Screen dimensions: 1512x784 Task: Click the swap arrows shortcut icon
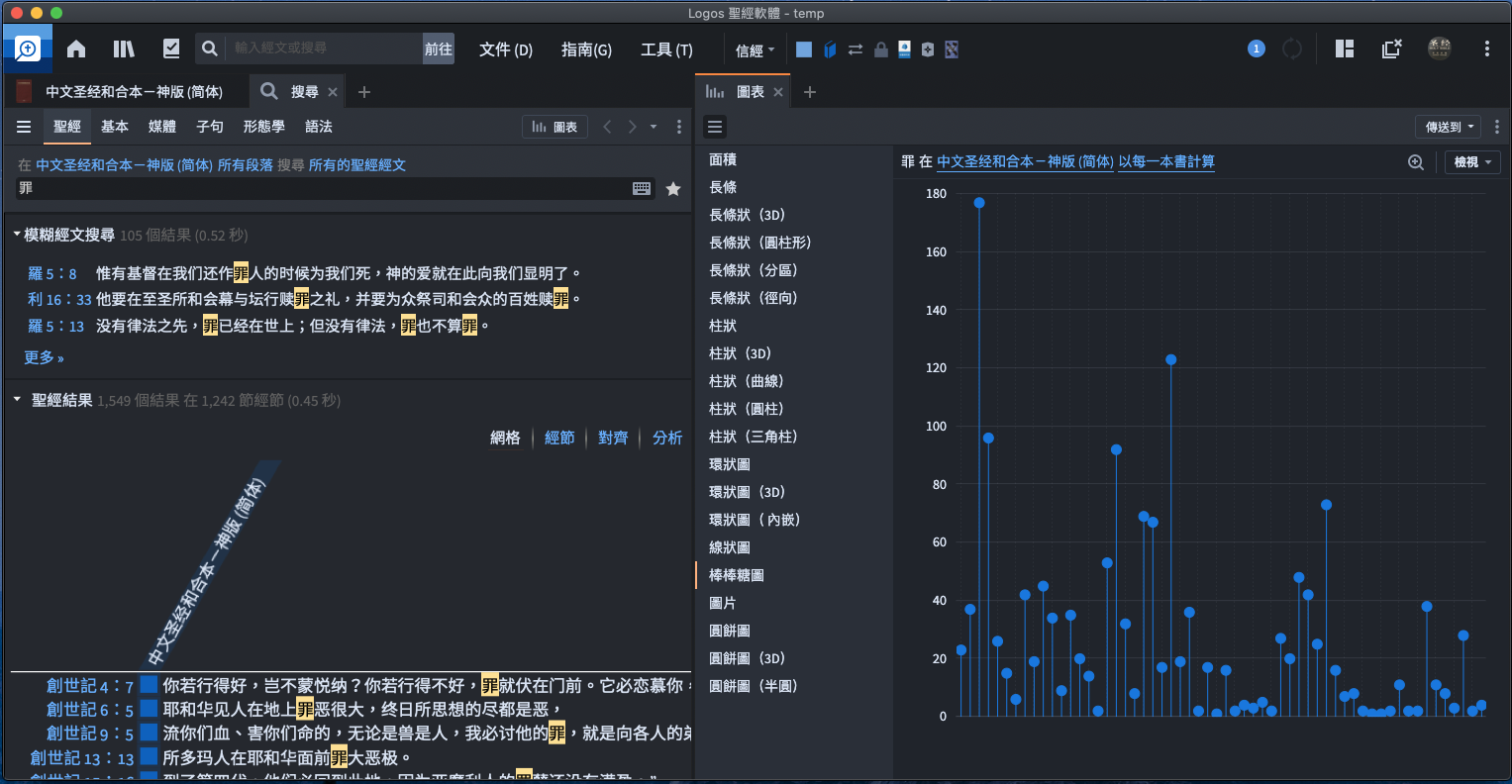856,49
